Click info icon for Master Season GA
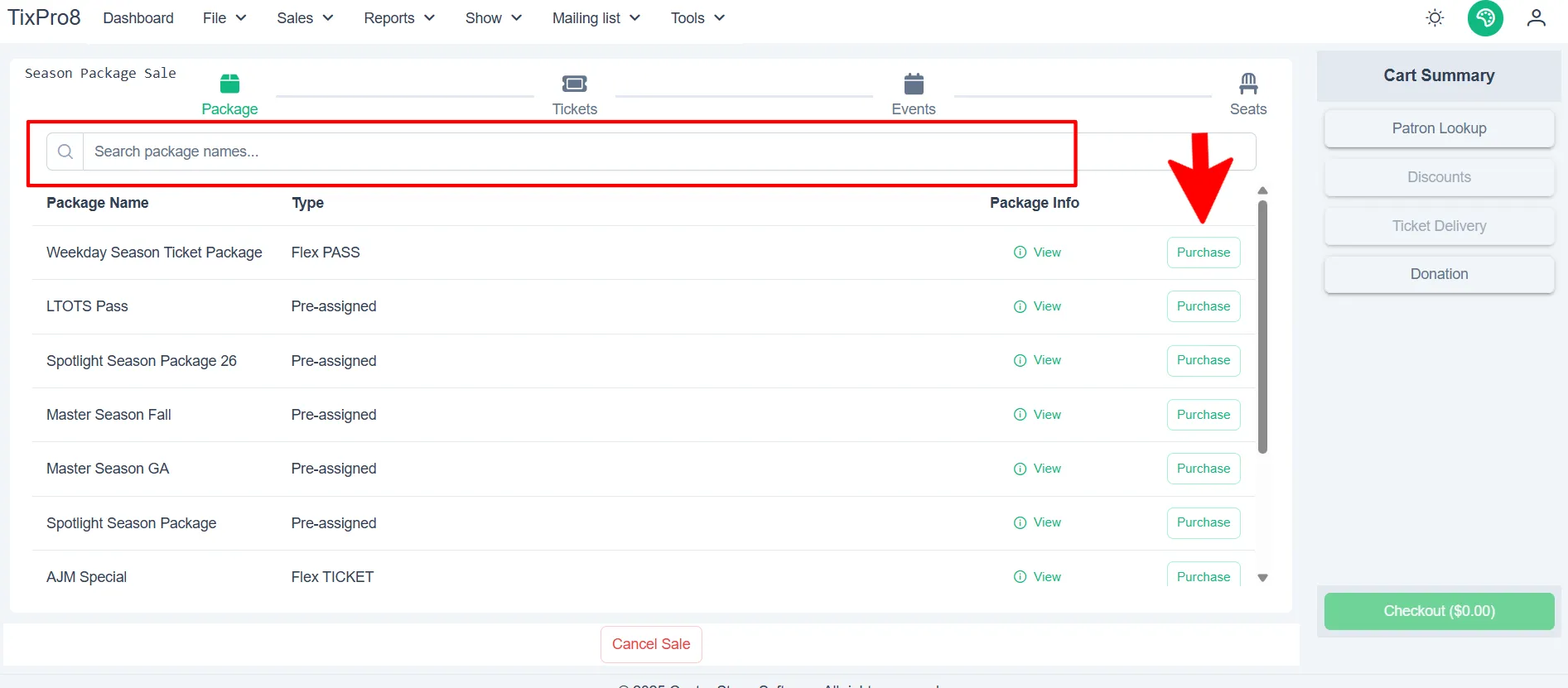This screenshot has width=1568, height=688. [1020, 469]
